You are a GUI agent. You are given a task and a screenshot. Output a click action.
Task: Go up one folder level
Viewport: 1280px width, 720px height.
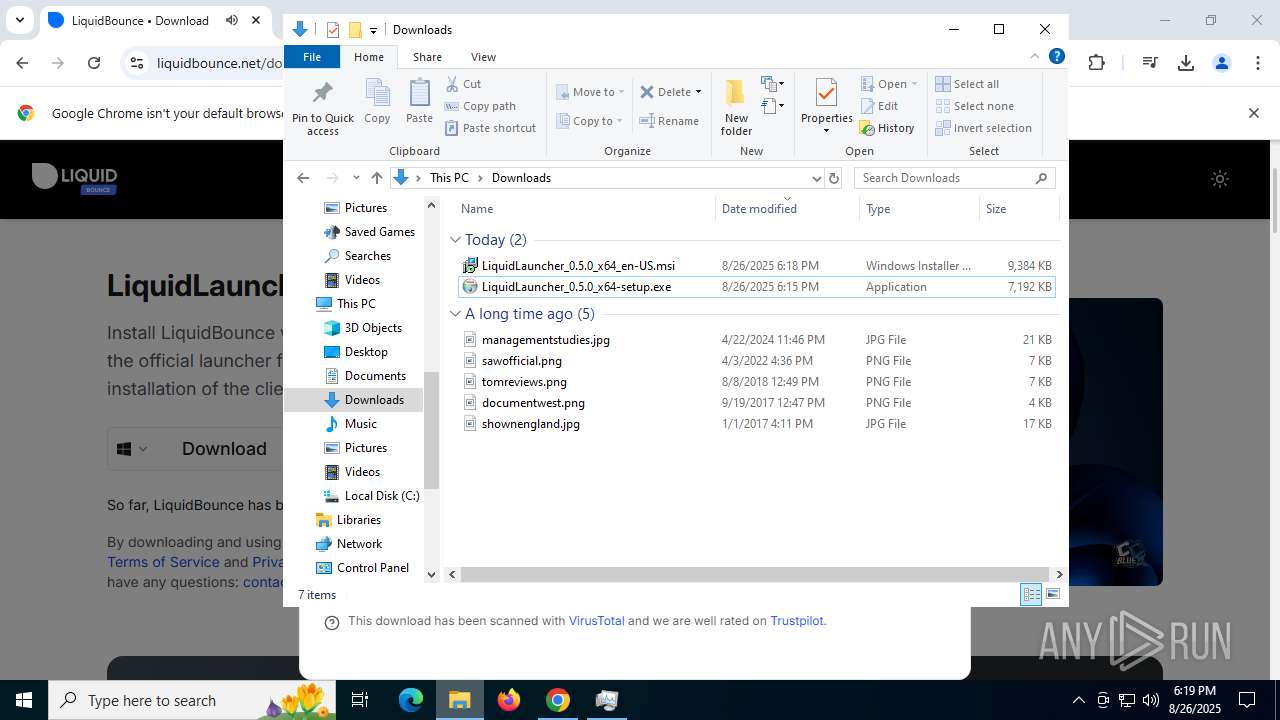coord(376,178)
